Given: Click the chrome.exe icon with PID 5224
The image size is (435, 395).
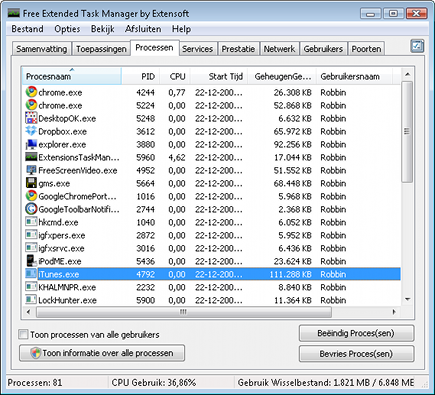Looking at the screenshot, I should point(31,105).
